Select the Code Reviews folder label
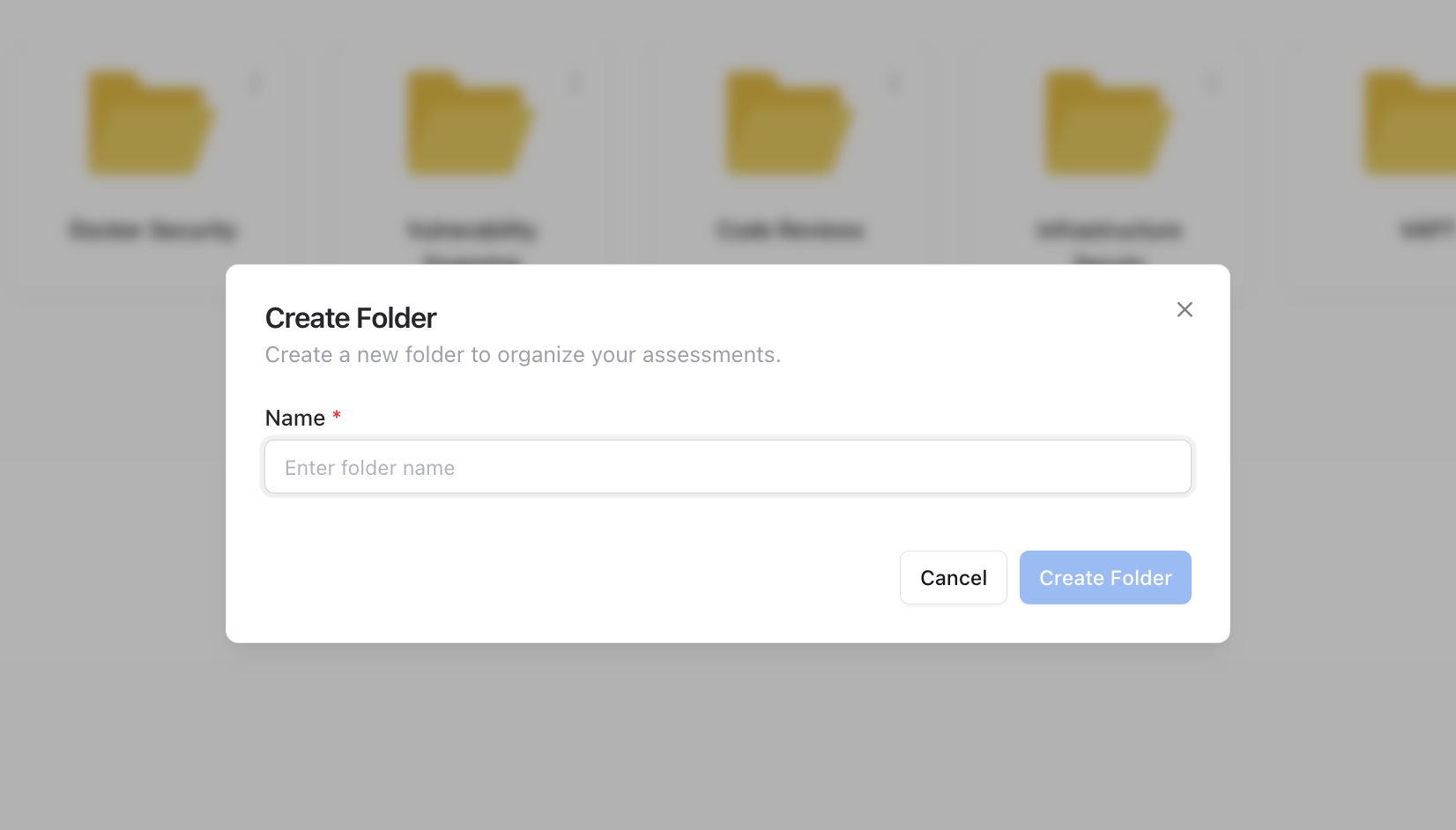This screenshot has height=830, width=1456. pos(789,230)
